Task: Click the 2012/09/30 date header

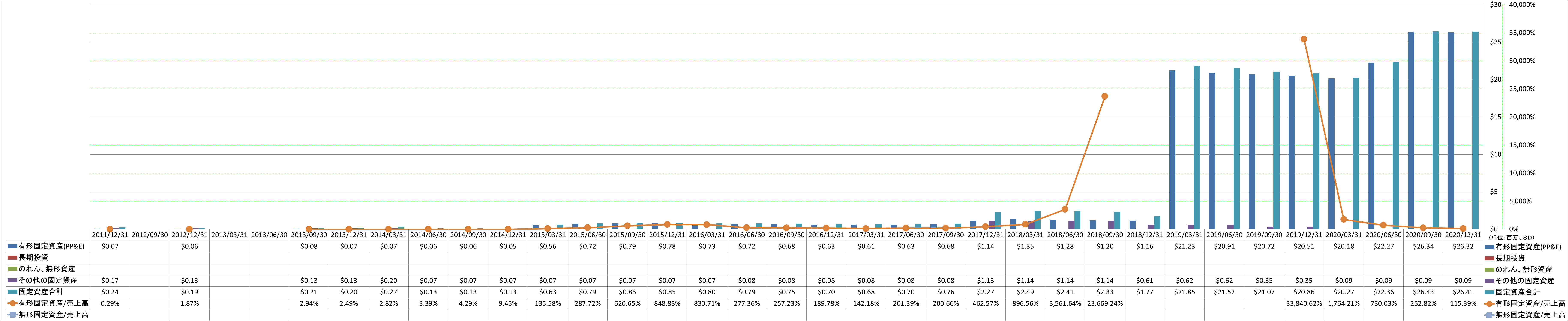Action: [150, 235]
